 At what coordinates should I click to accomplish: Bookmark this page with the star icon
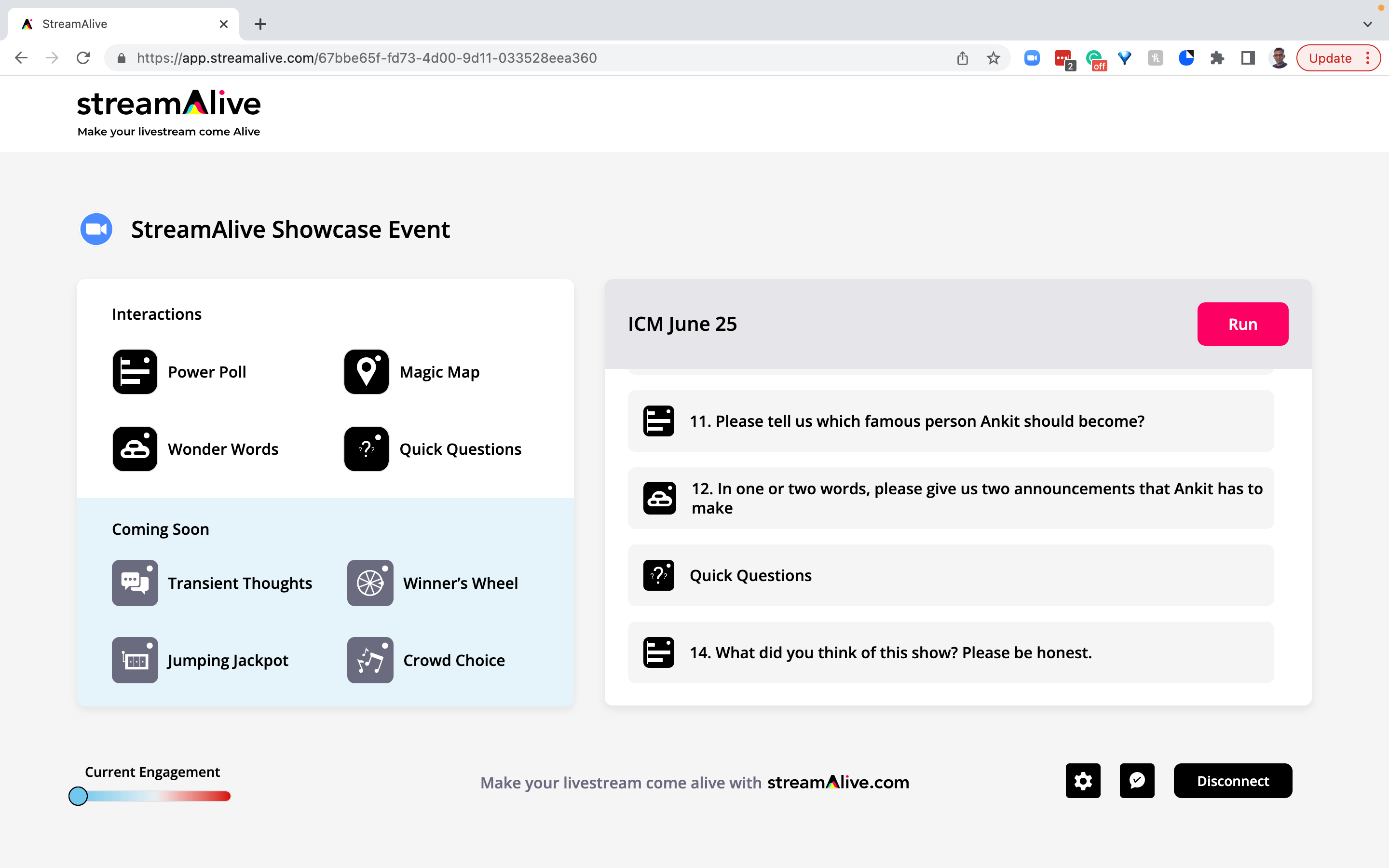pyautogui.click(x=994, y=58)
